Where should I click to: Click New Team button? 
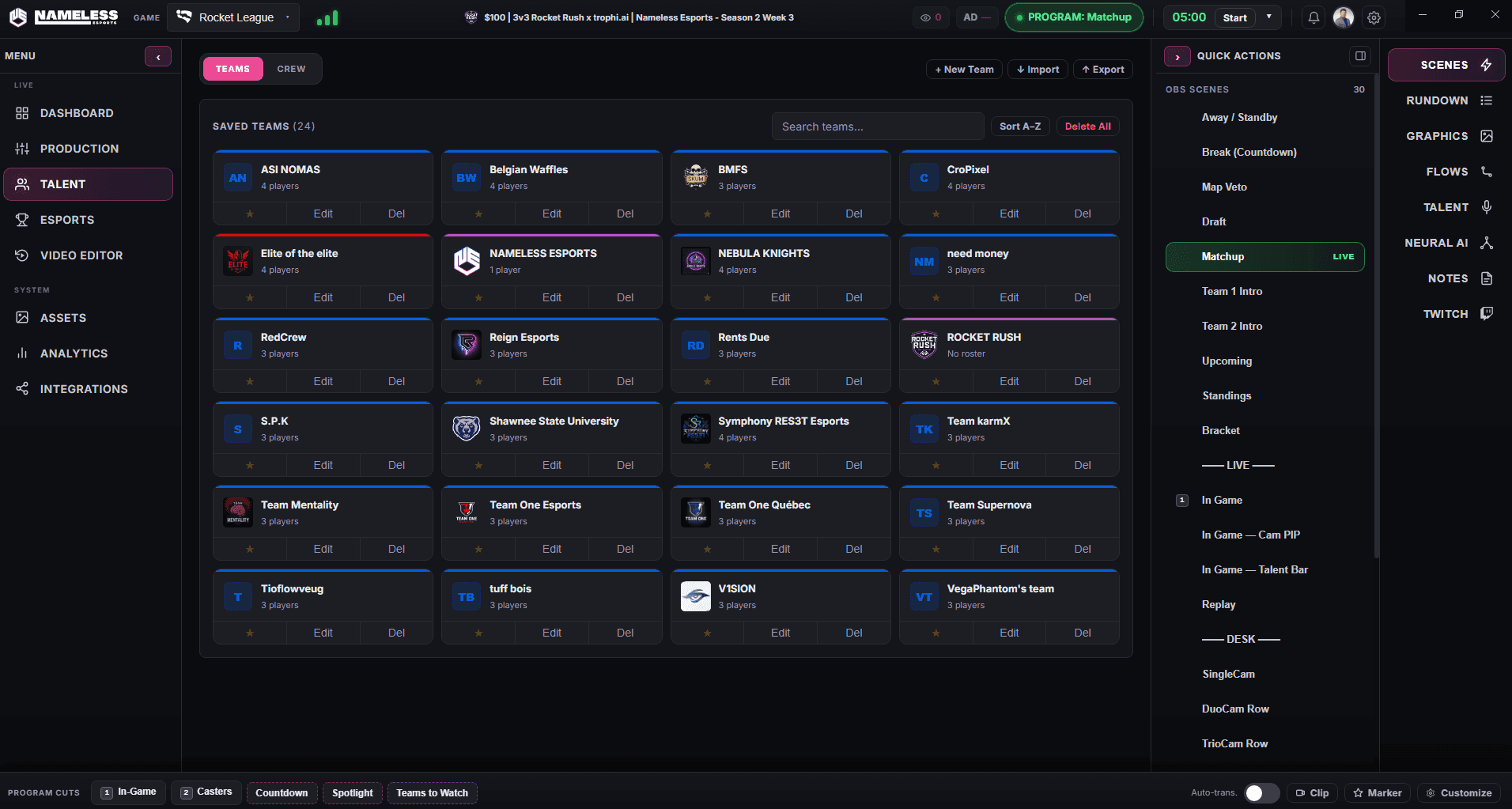pyautogui.click(x=965, y=70)
